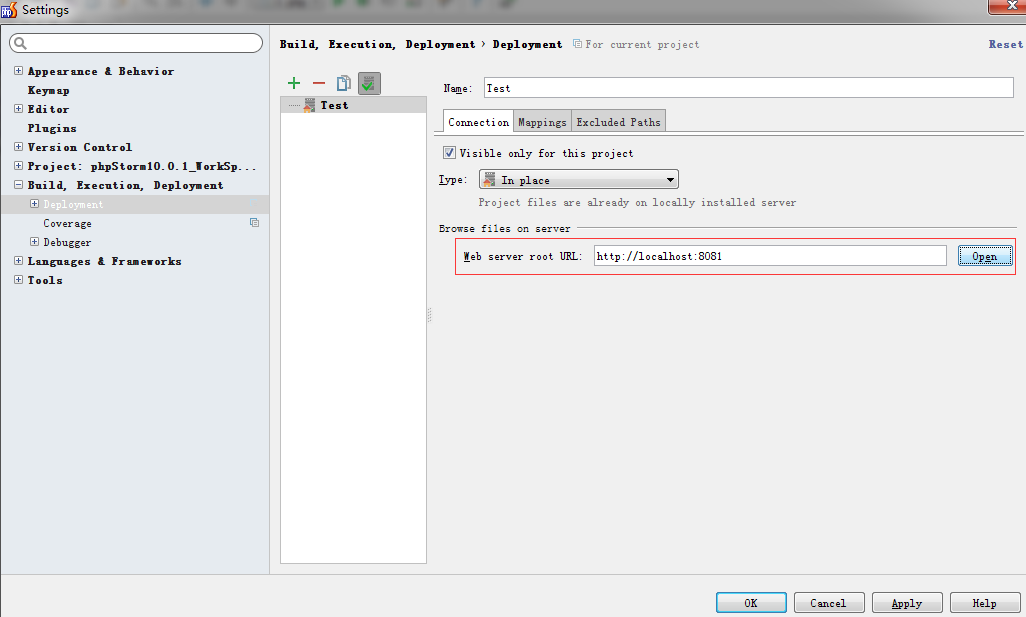The height and width of the screenshot is (617, 1026).
Task: Expand the Deployment sub-node
Action: (34, 203)
